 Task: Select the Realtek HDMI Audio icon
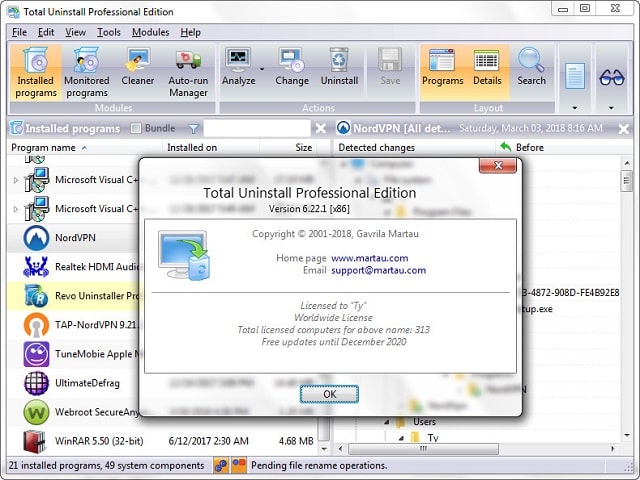(36, 267)
